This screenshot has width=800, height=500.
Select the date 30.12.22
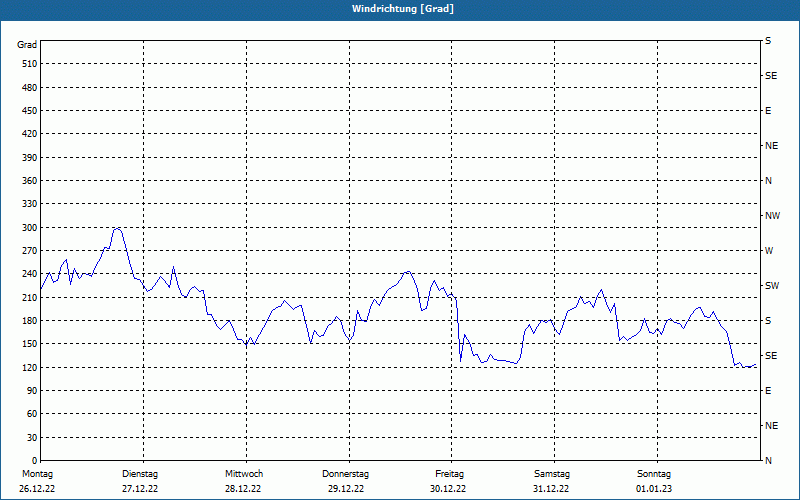point(448,489)
